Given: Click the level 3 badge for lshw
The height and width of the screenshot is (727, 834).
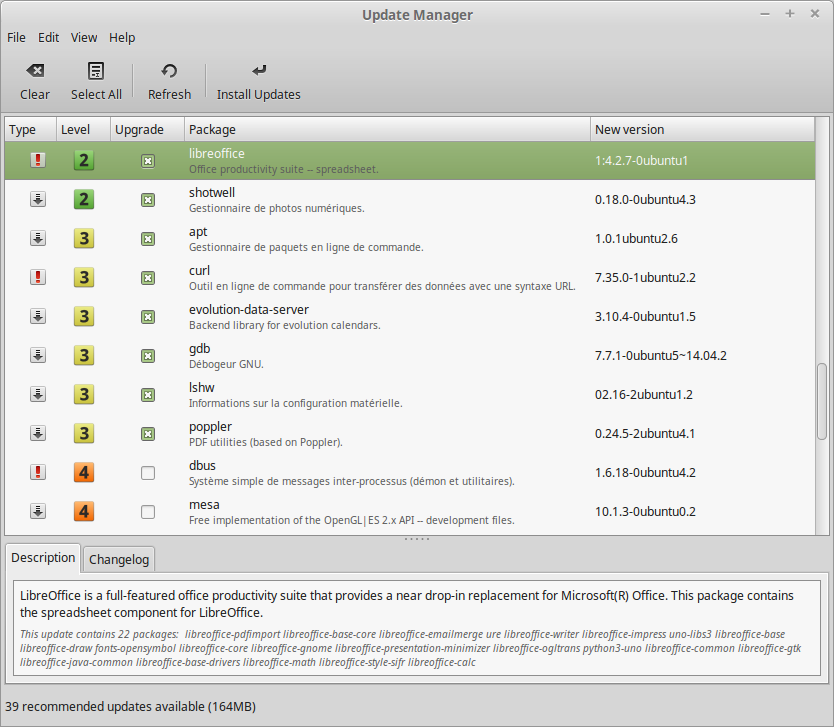Looking at the screenshot, I should point(84,394).
